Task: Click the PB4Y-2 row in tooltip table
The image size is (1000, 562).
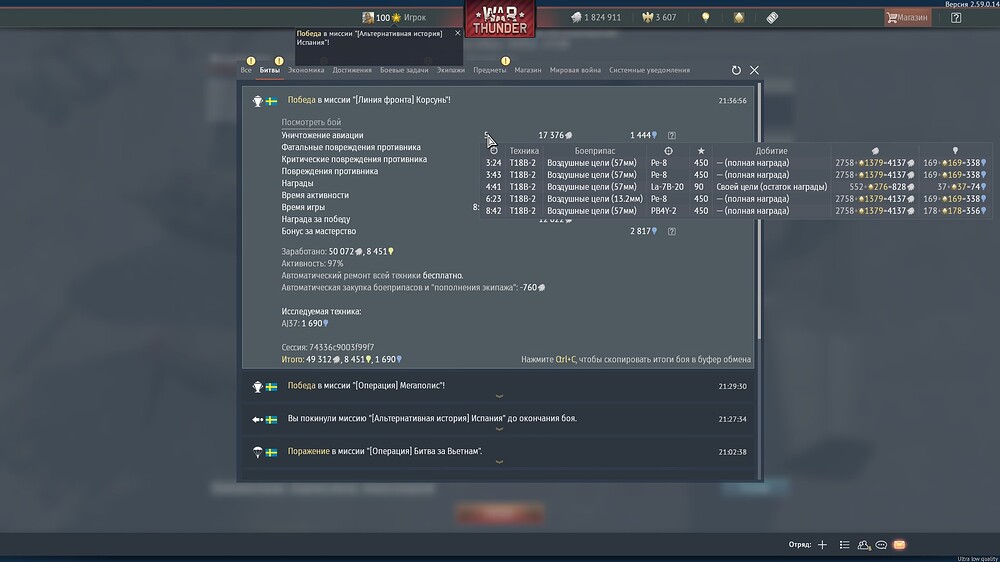Action: coord(735,211)
